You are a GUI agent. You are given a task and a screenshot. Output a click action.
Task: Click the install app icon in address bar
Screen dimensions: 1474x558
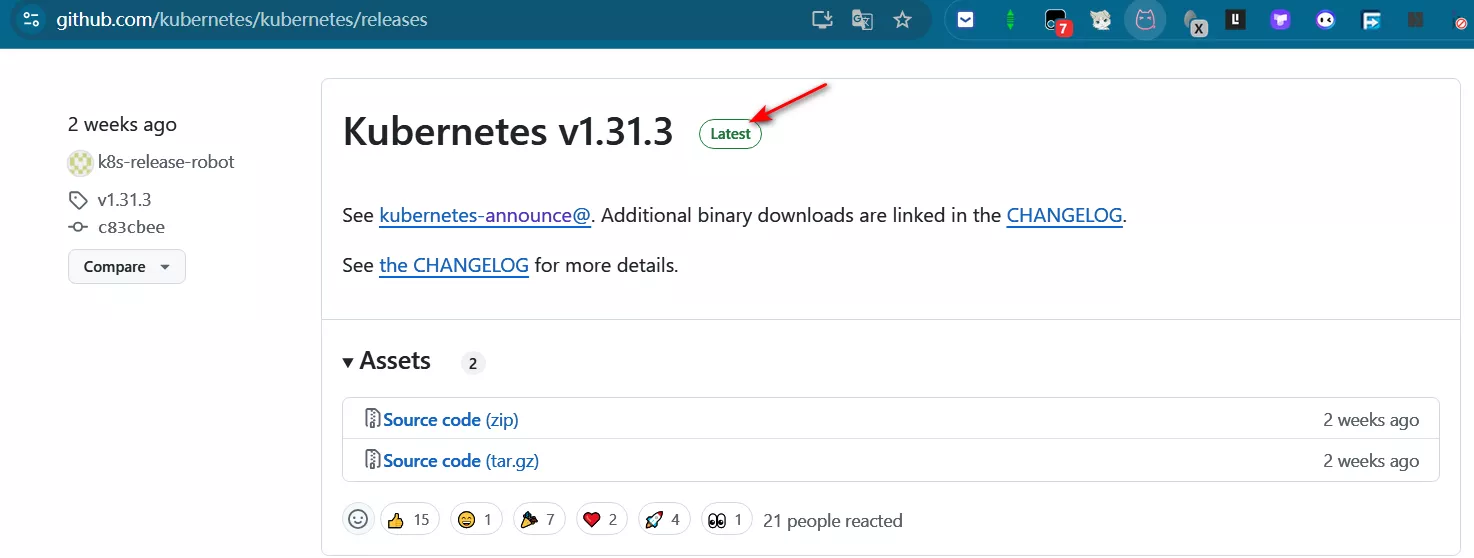point(822,20)
